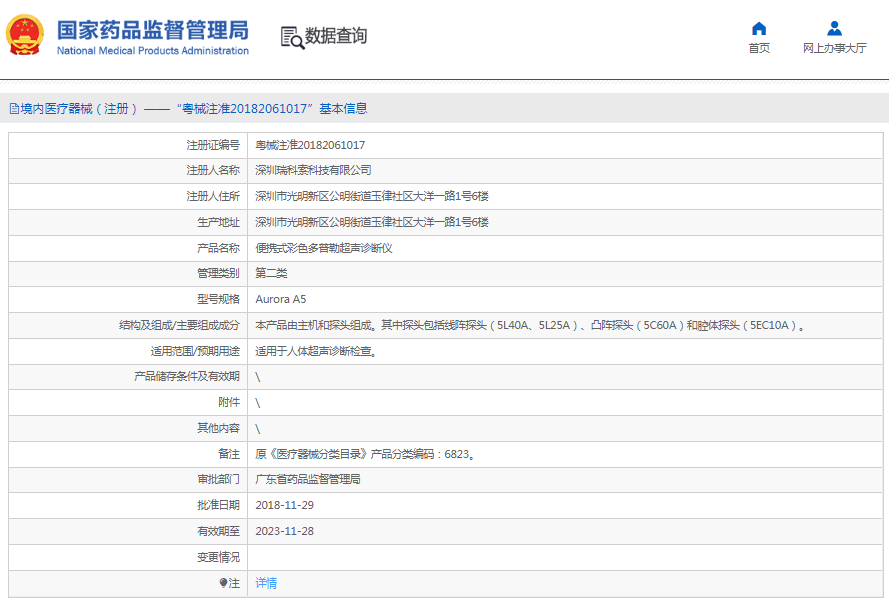The image size is (889, 604).
Task: Click the 注册人名称 label cell
Action: point(128,170)
